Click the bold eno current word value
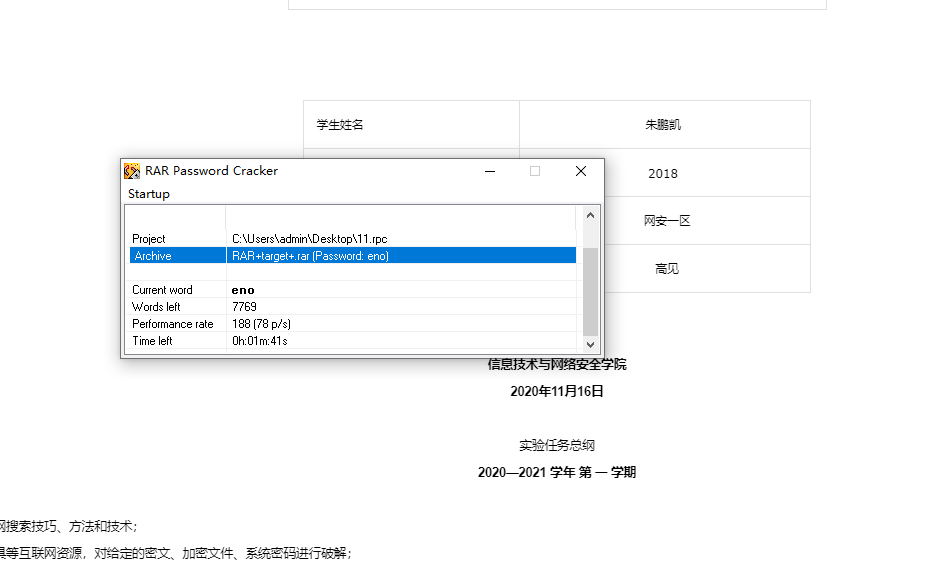 click(x=243, y=290)
